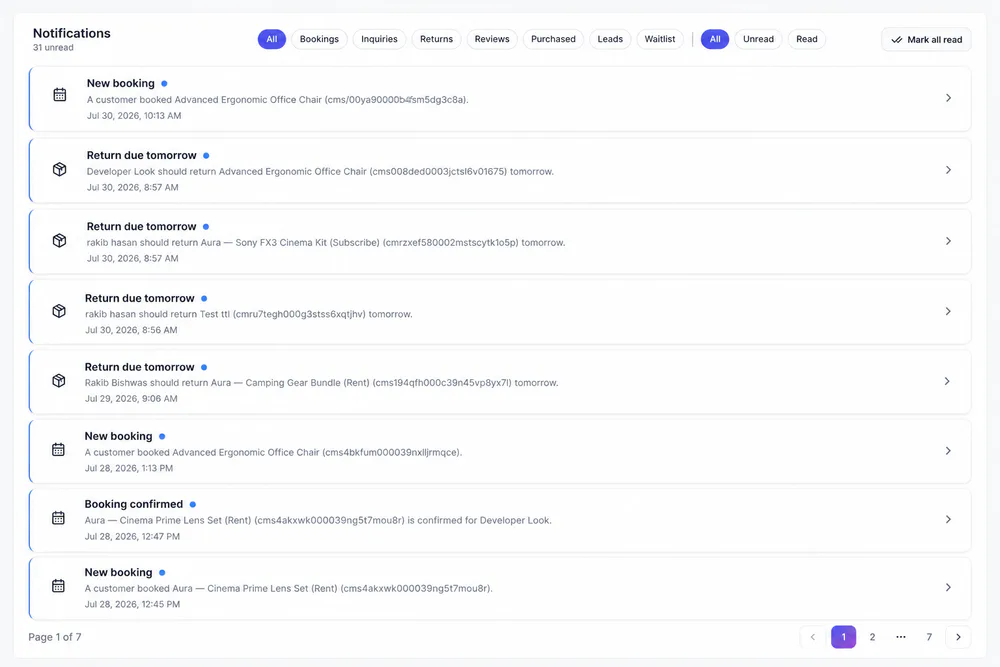Viewport: 1000px width, 667px height.
Task: Click unread dot on Booking confirmed
Action: pos(193,504)
